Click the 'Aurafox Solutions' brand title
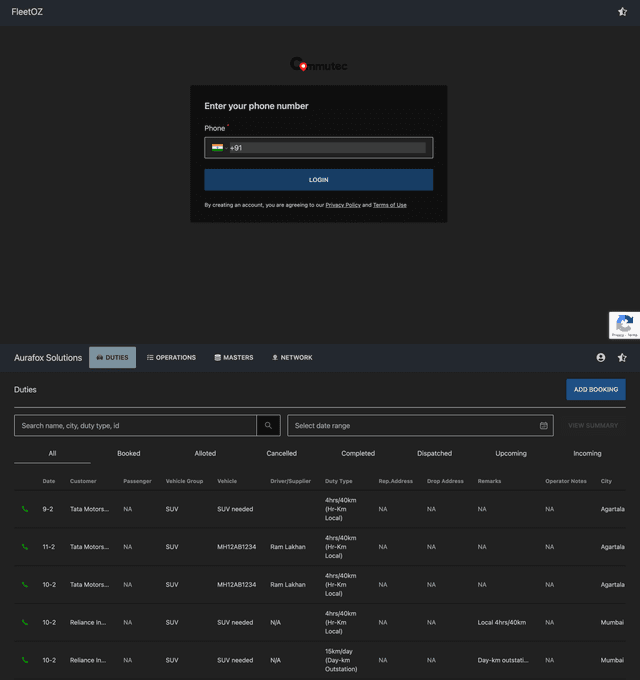The image size is (640, 680). tap(48, 358)
